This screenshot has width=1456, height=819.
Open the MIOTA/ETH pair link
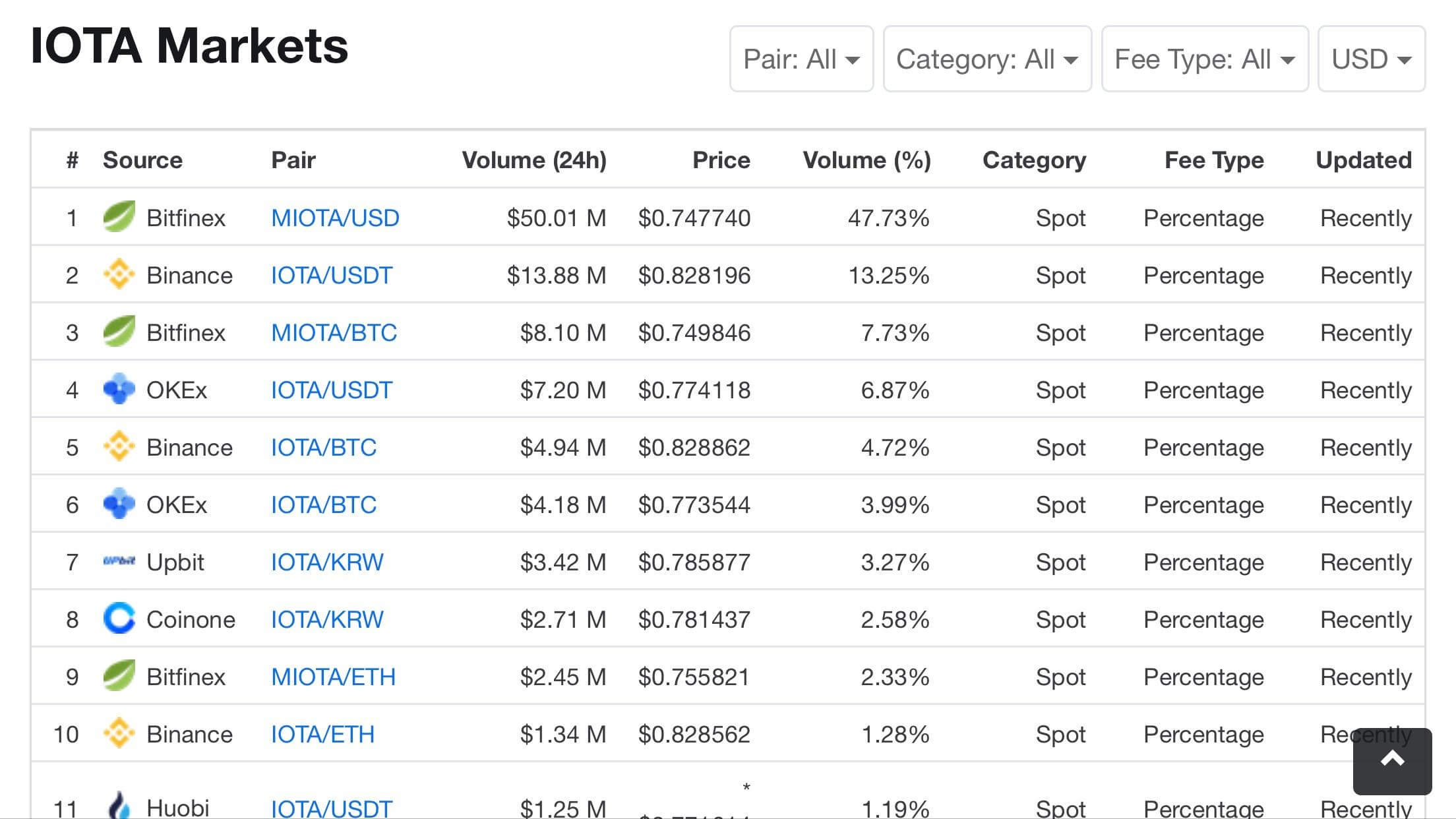333,677
